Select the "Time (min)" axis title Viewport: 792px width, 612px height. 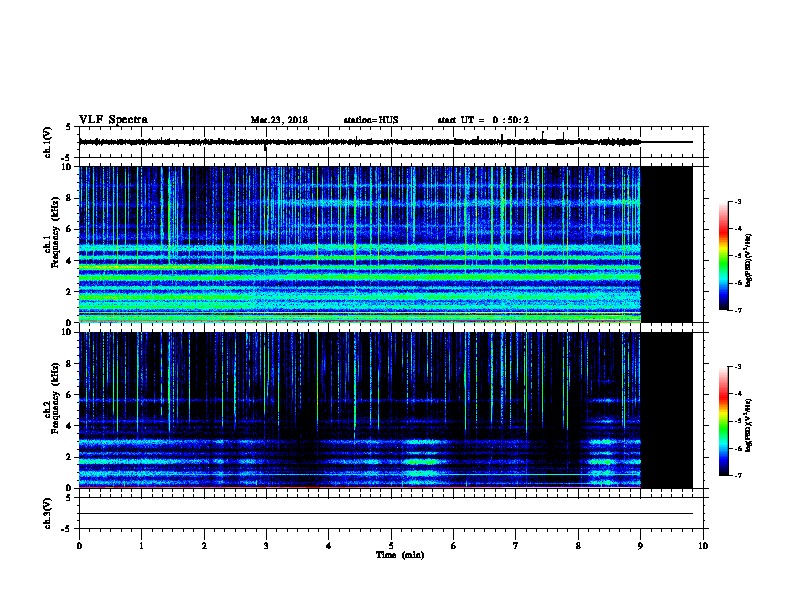400,555
